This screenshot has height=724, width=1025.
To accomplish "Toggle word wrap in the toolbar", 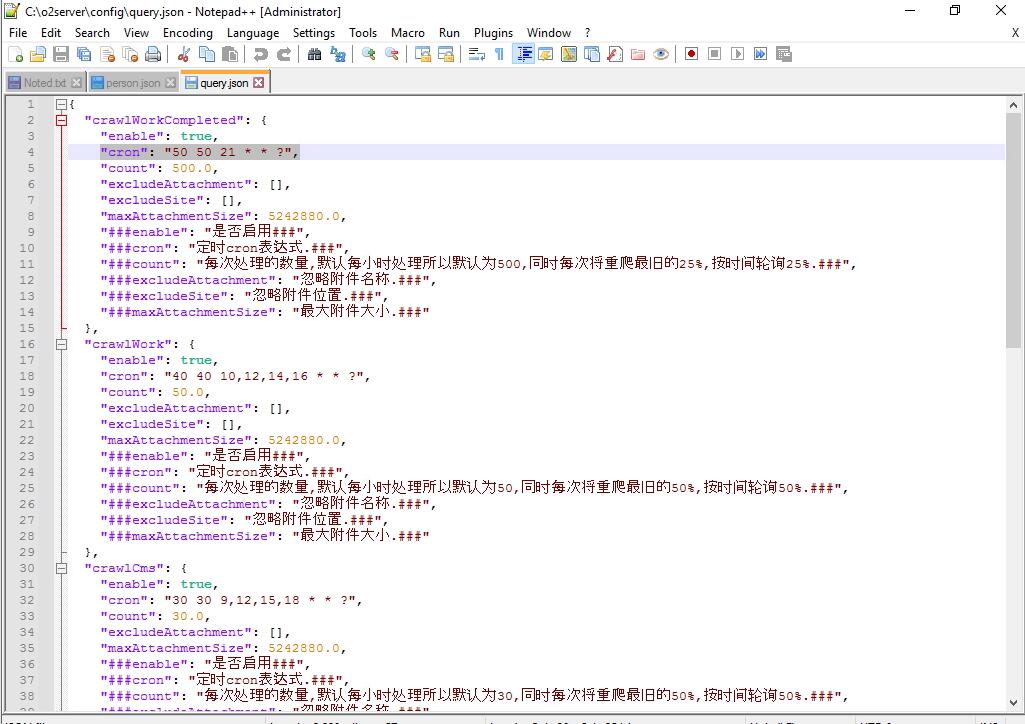I will [x=477, y=54].
